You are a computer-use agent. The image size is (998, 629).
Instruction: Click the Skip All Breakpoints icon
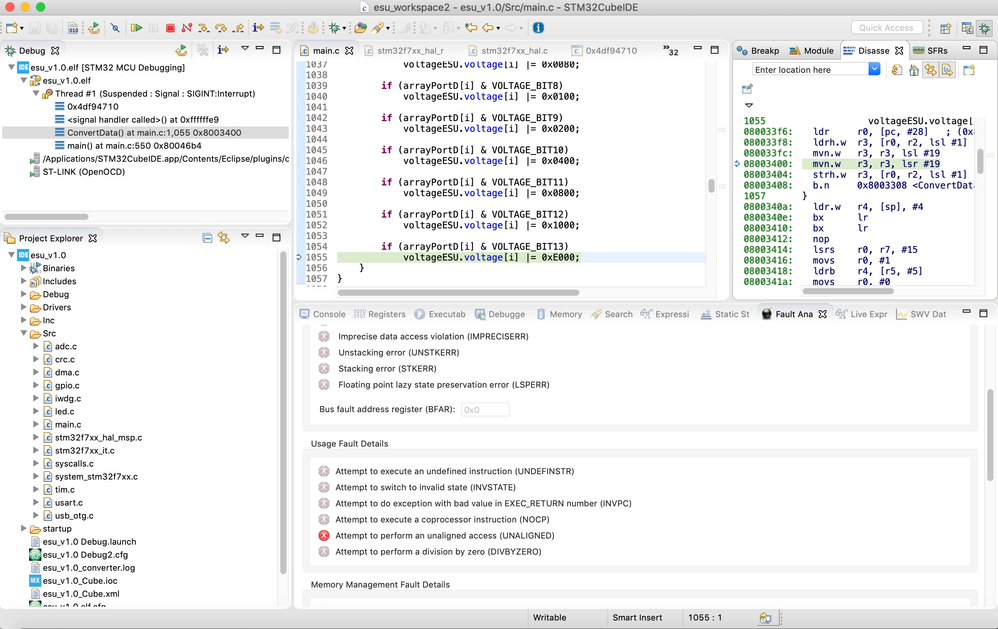pyautogui.click(x=115, y=28)
